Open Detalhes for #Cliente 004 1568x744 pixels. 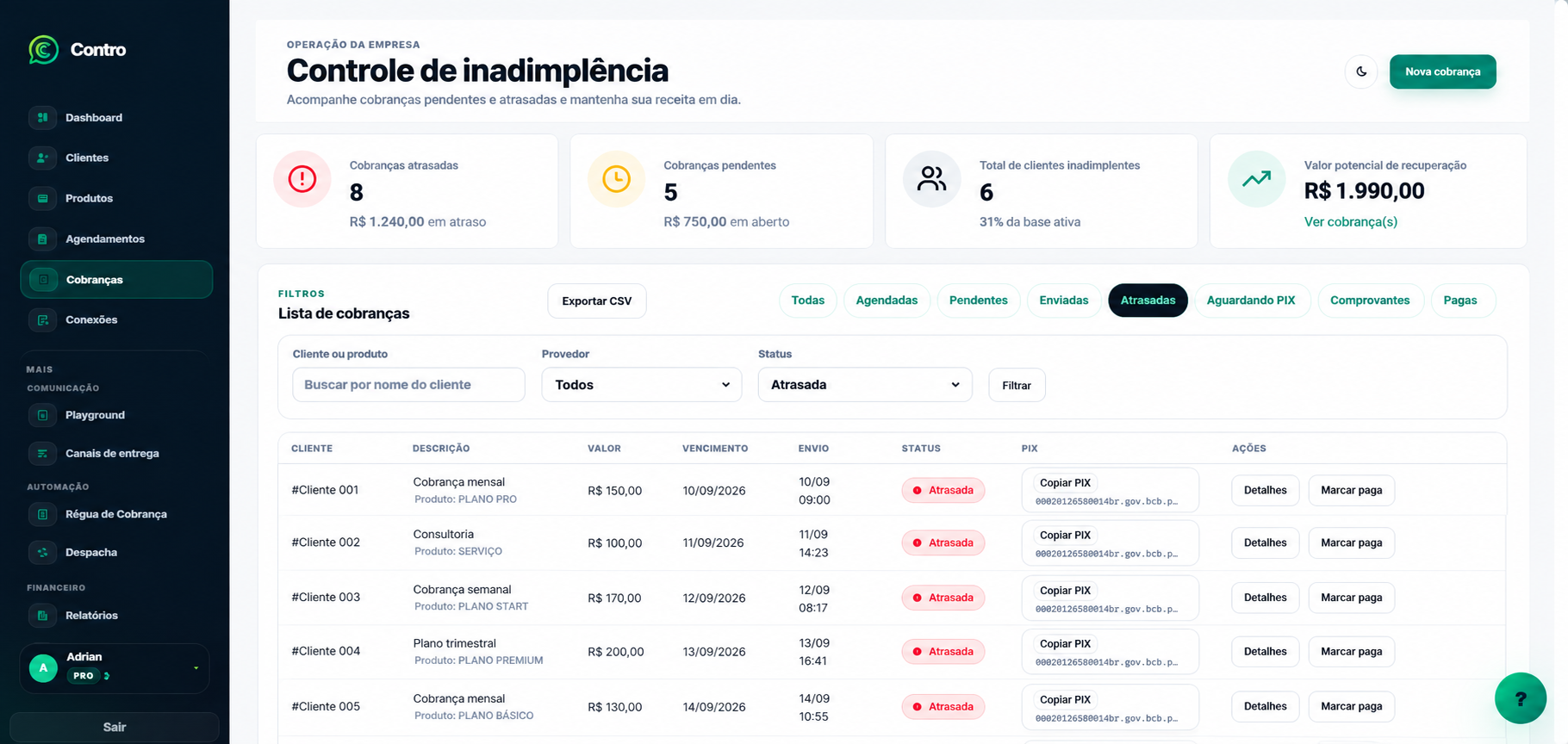1266,652
